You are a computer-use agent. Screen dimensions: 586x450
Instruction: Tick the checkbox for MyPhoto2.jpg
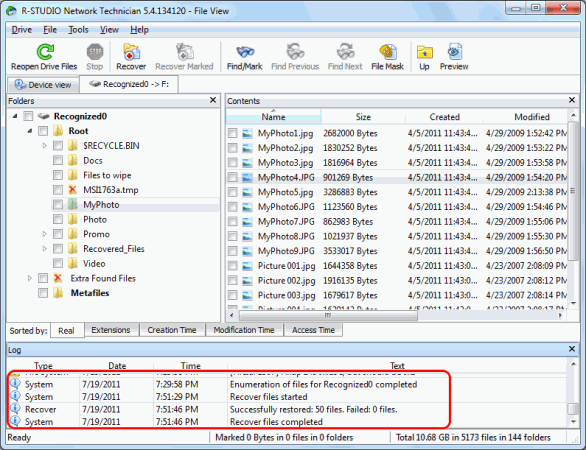pos(232,148)
